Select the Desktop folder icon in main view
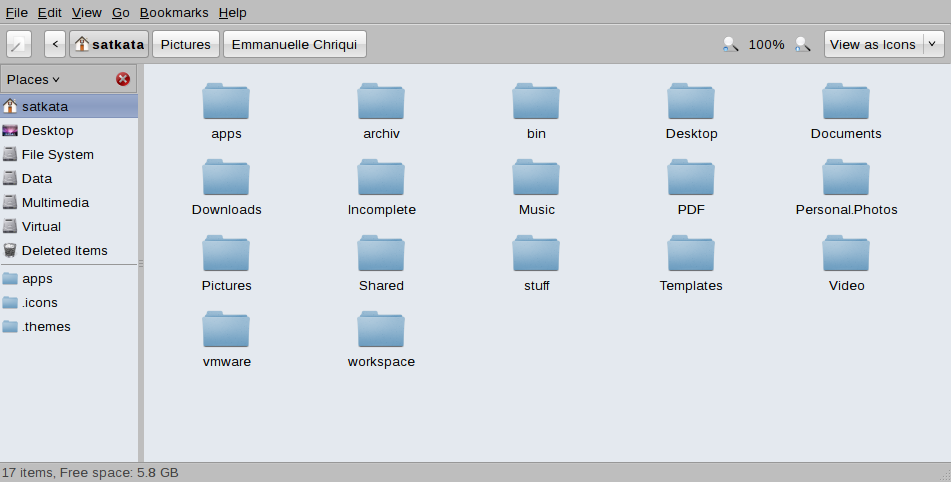The image size is (951, 482). click(691, 101)
